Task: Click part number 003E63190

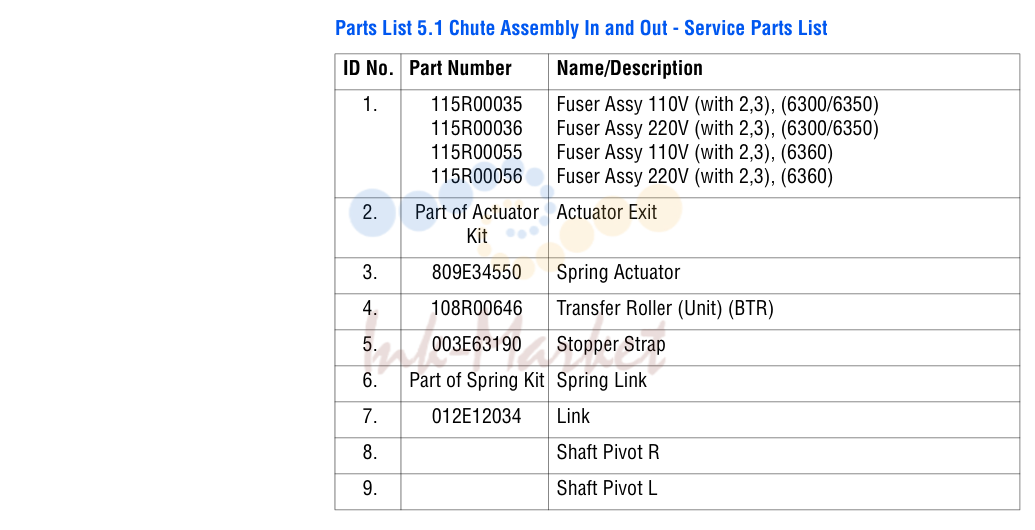Action: pos(477,345)
